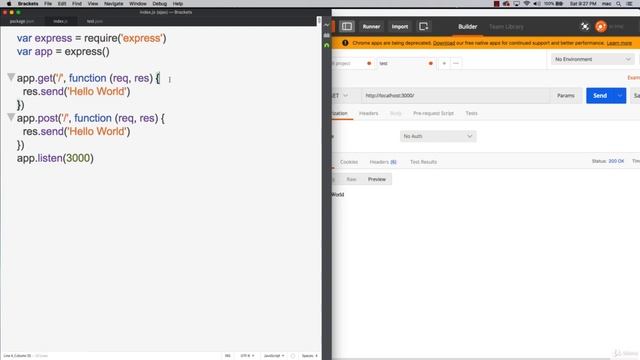Viewport: 640px width, 360px height.
Task: Click the Wi-Fi icon in menu bar
Action: pos(527,4)
